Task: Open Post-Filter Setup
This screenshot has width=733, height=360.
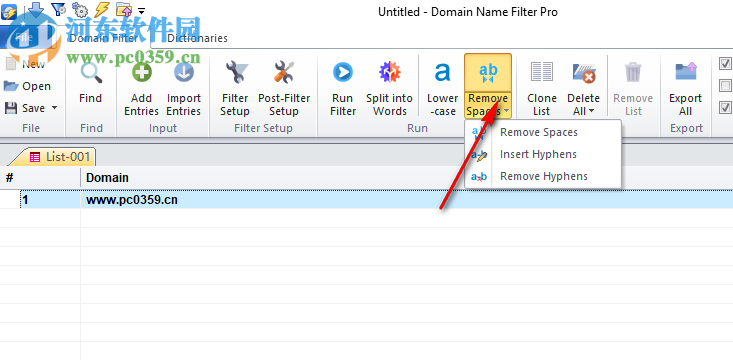Action: click(284, 88)
